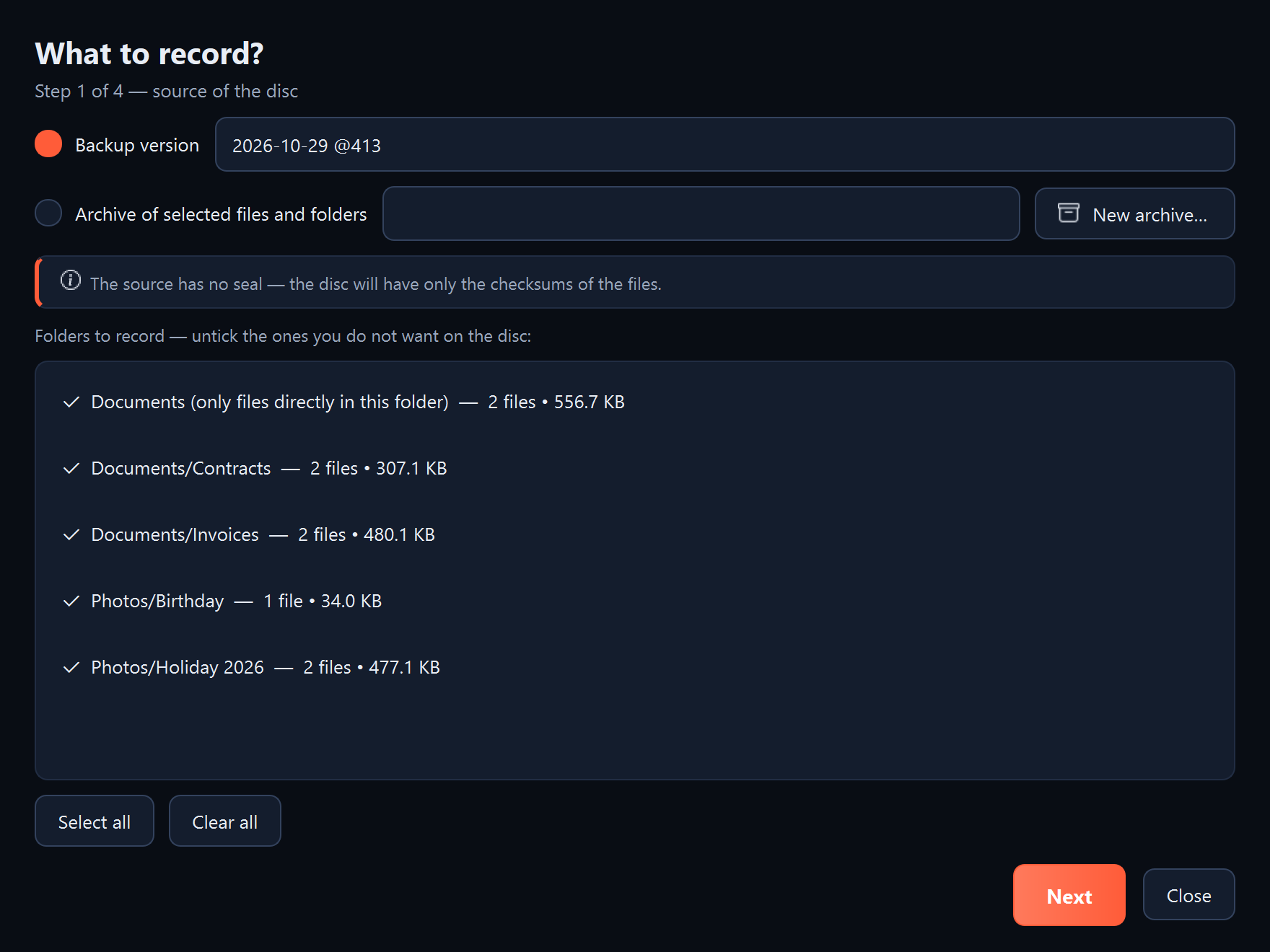
Task: Untick the Documents (only files directly) checkmark
Action: pos(71,402)
